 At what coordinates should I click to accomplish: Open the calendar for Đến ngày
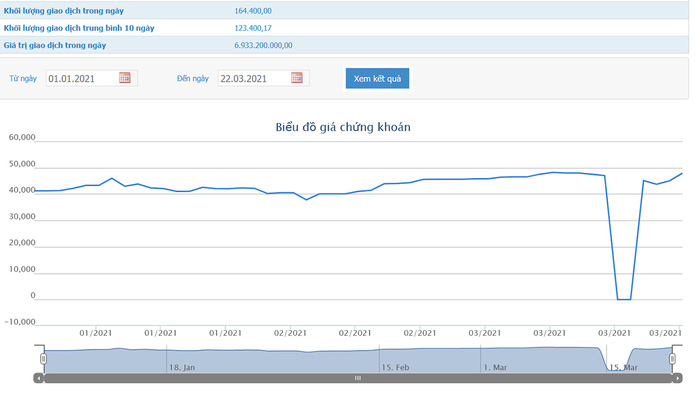click(297, 78)
